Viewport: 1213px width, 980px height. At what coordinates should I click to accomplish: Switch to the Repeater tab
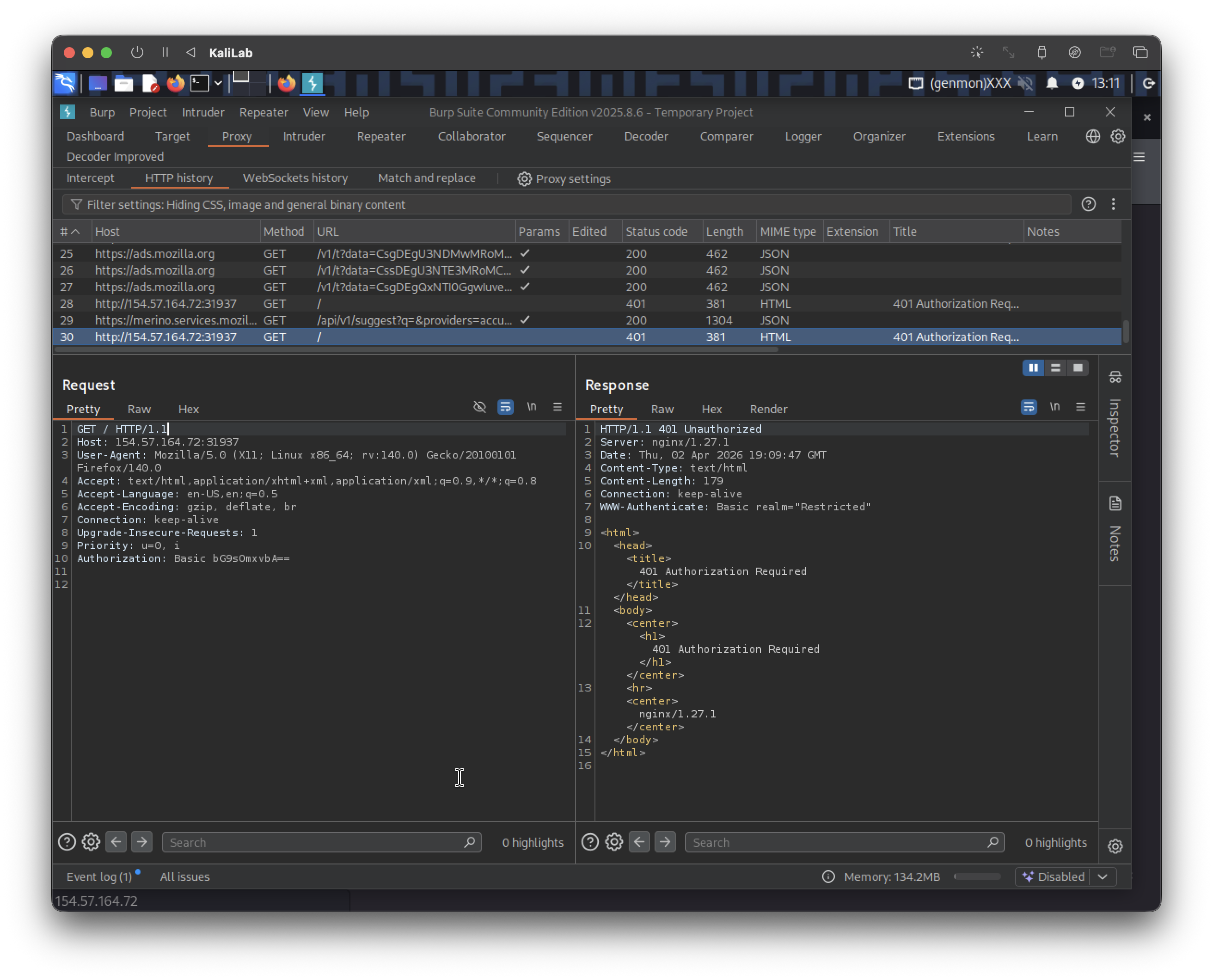click(381, 137)
